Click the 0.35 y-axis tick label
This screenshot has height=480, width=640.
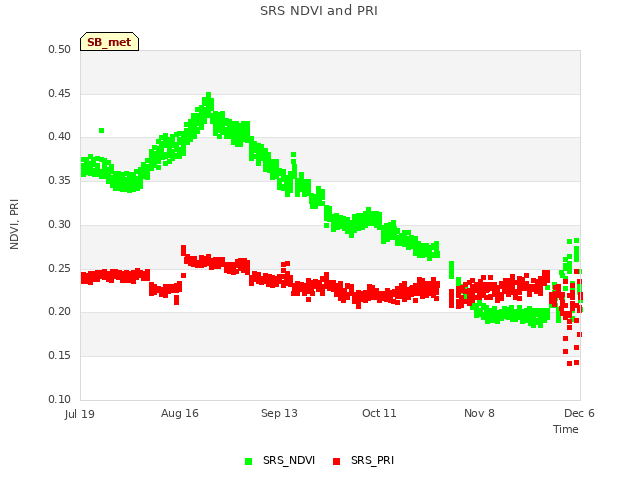tap(59, 180)
